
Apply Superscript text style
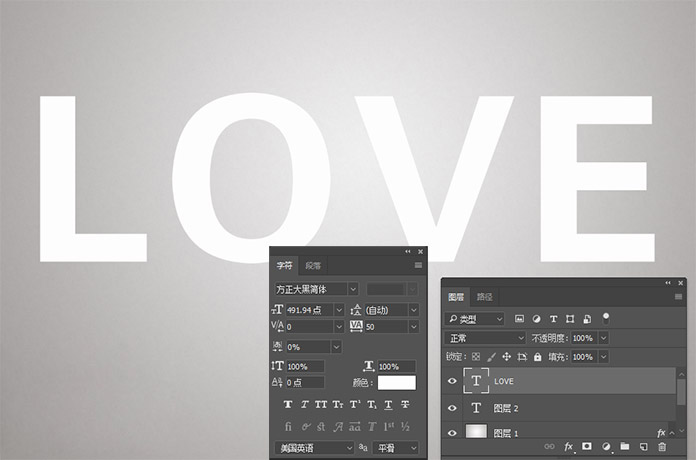[355, 404]
